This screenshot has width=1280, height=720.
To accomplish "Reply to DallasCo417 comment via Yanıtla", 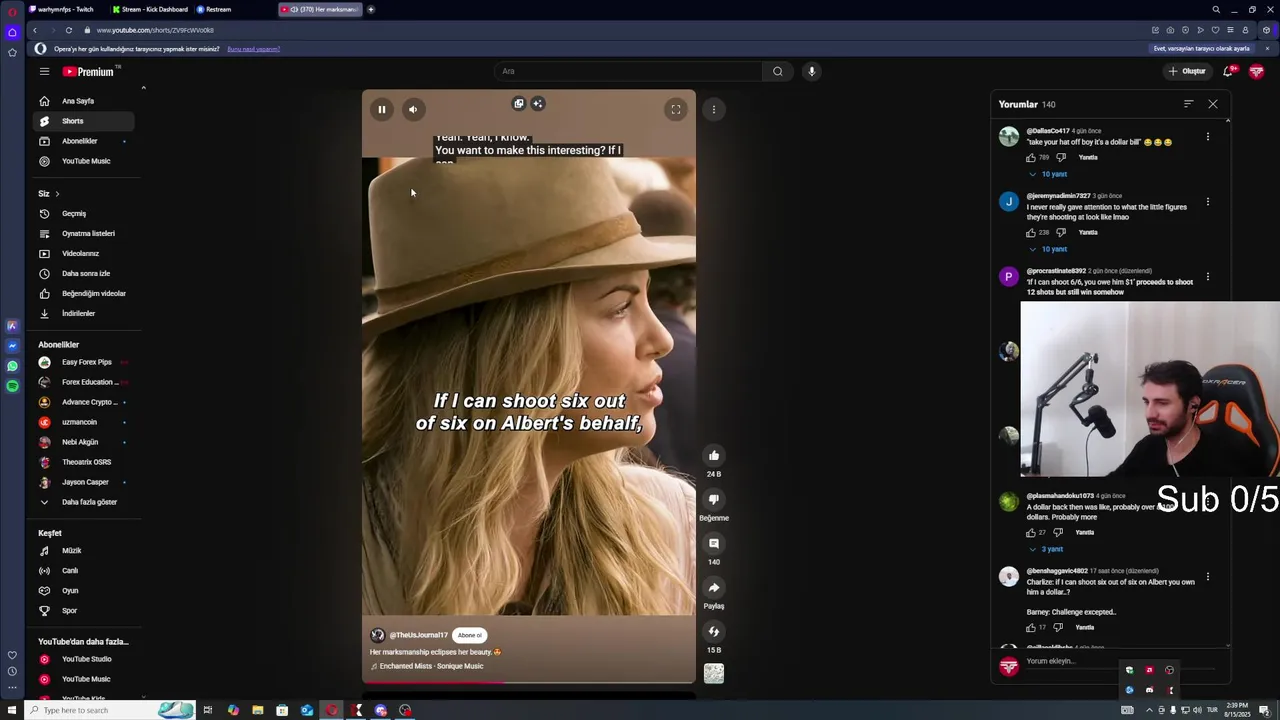I will click(1088, 157).
